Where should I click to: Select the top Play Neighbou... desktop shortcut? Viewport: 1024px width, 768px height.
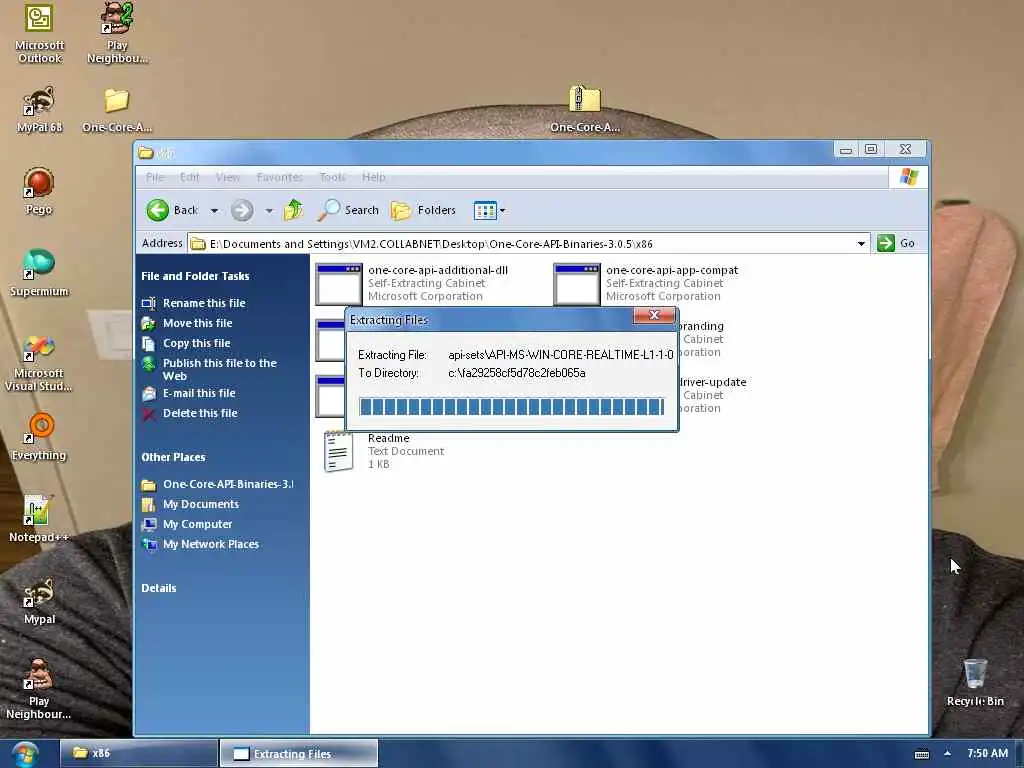pyautogui.click(x=118, y=33)
